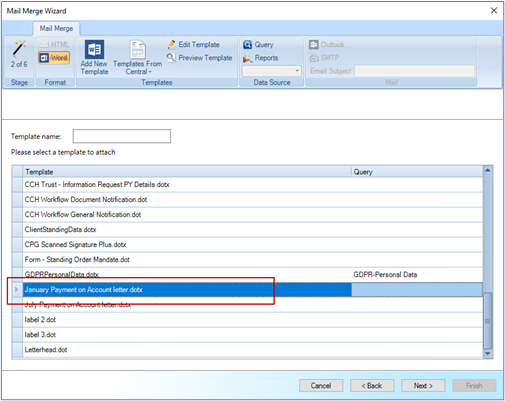Click row selector arrow for January letter
Viewport: 505px width, 401px height.
click(x=17, y=289)
